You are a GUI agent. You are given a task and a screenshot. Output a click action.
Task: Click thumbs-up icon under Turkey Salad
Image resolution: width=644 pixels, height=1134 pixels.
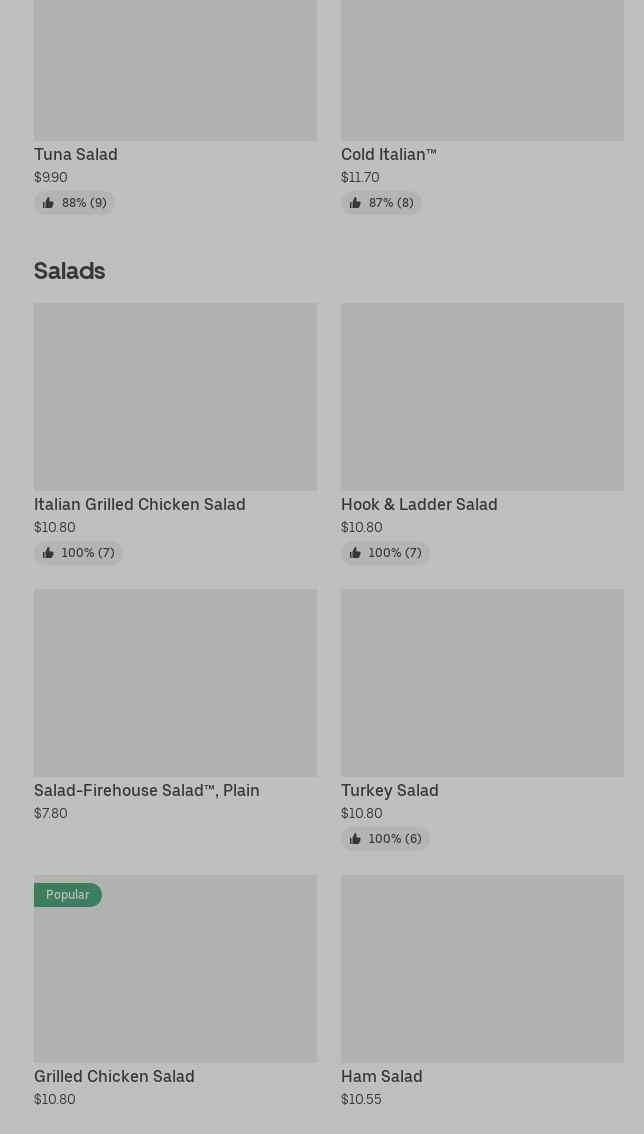click(355, 839)
